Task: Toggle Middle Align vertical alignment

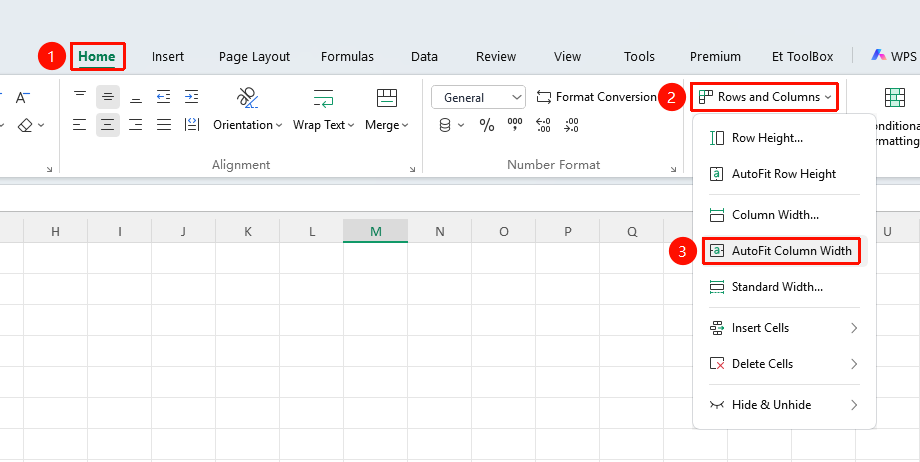Action: click(x=108, y=97)
